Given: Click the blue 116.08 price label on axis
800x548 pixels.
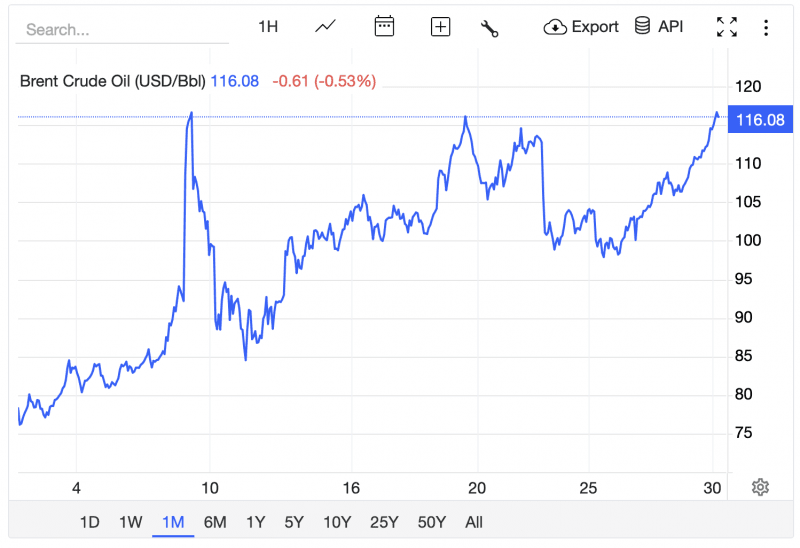Looking at the screenshot, I should click(x=760, y=119).
